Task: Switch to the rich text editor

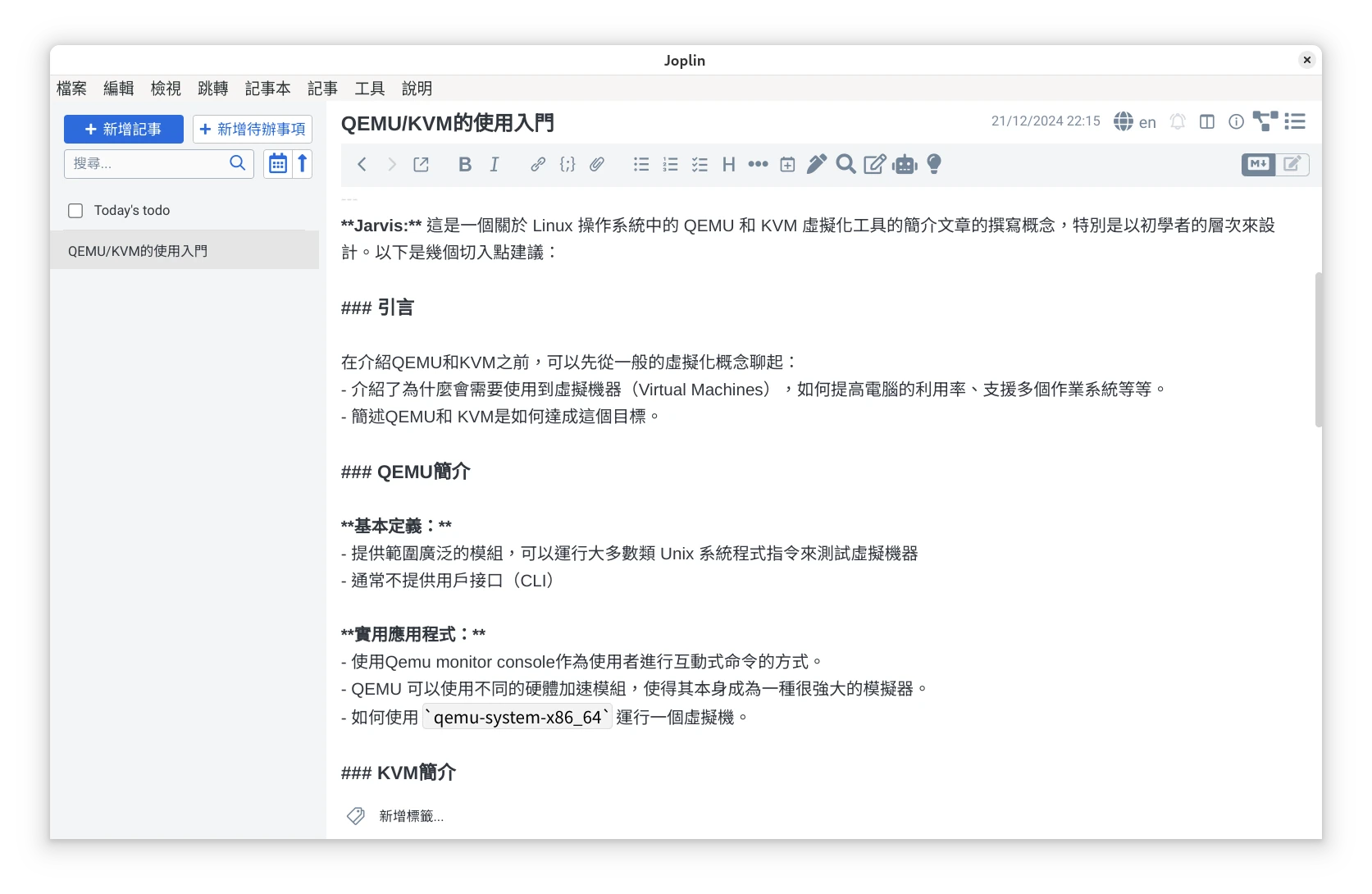Action: click(1292, 164)
